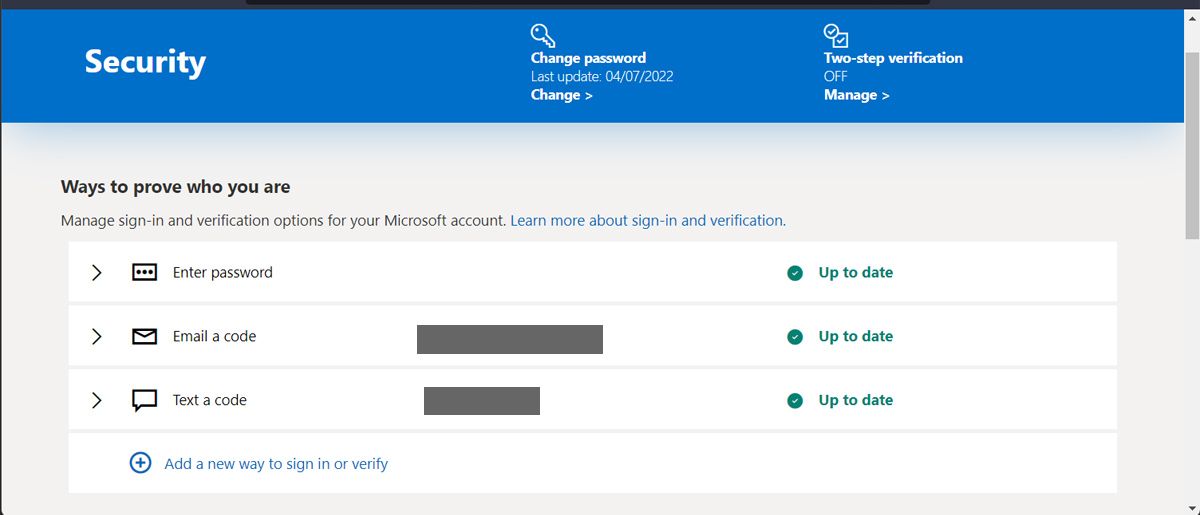Open the Change password link

[x=561, y=95]
